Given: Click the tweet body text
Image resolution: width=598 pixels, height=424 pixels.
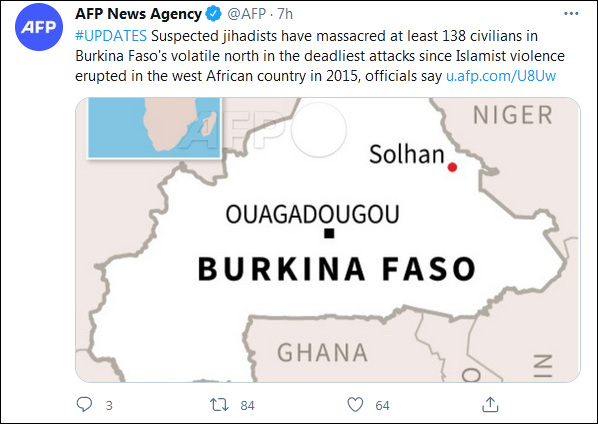Looking at the screenshot, I should click(320, 56).
